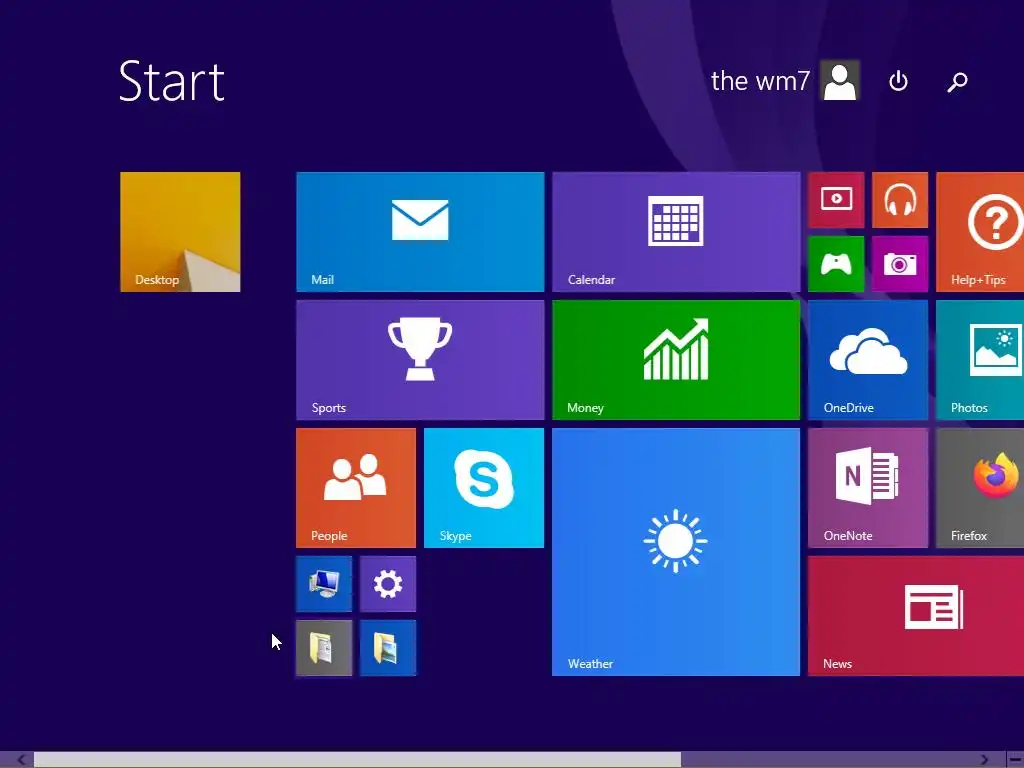Click the search magnifier button

pos(957,81)
